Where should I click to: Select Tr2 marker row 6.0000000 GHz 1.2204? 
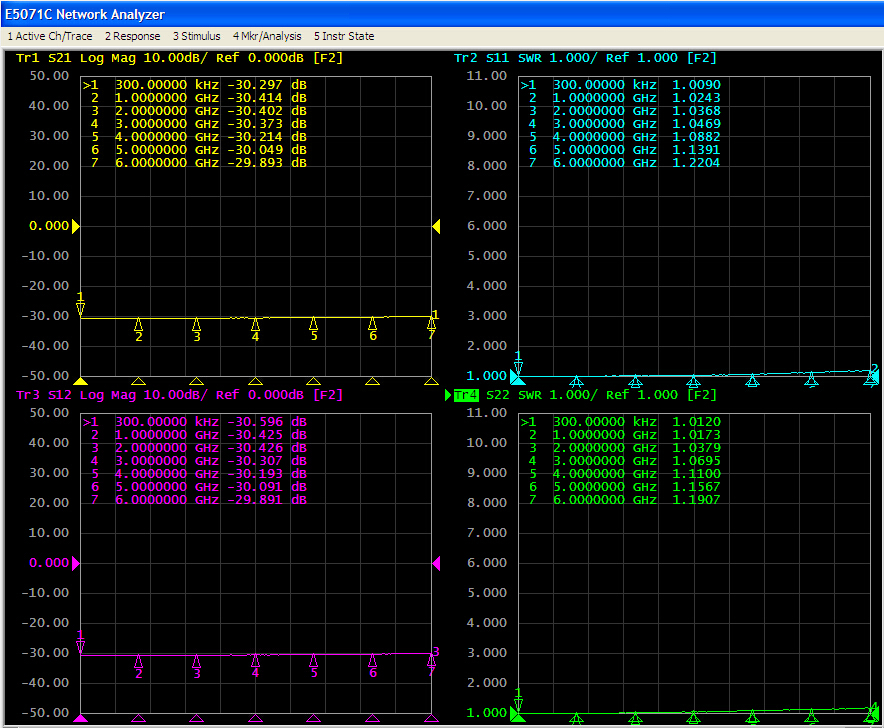point(624,163)
